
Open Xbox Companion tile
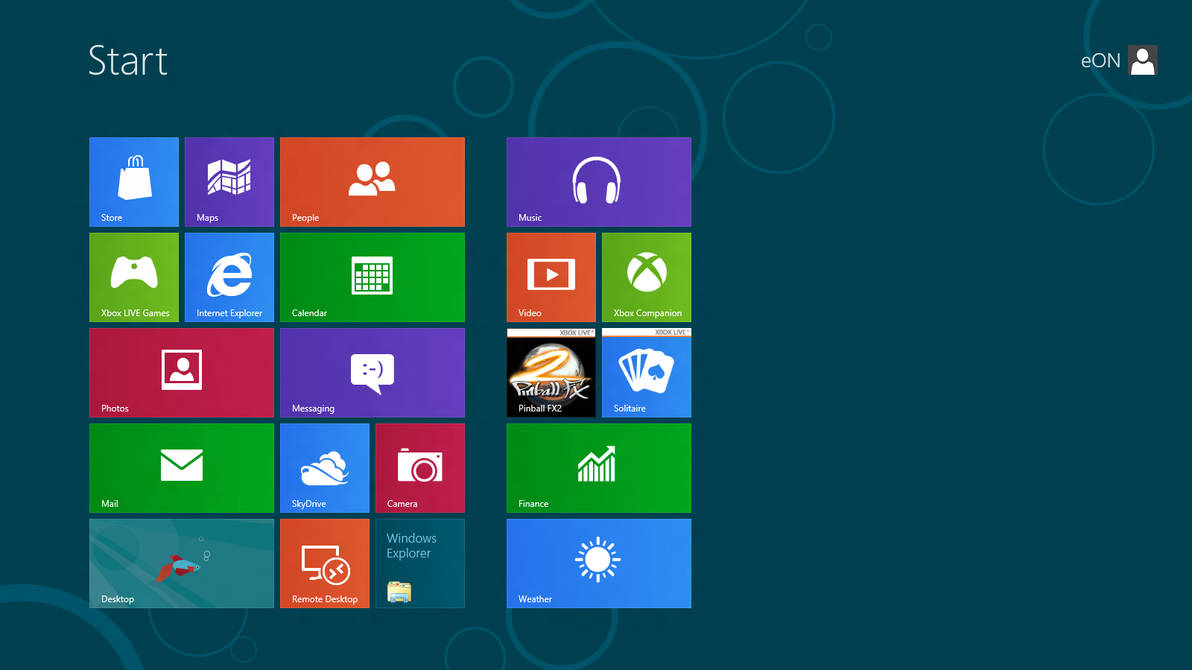tap(646, 277)
